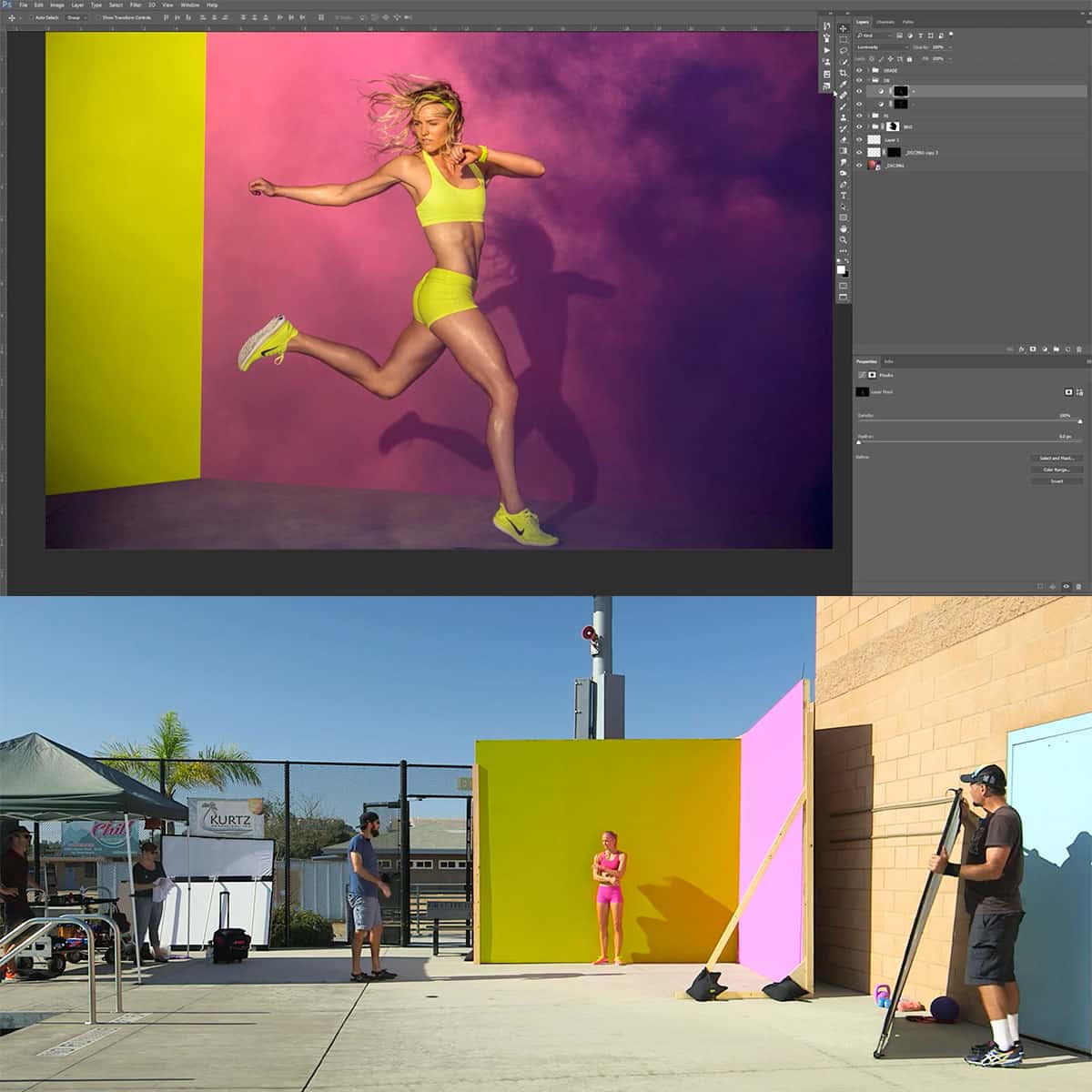The width and height of the screenshot is (1092, 1092).
Task: Select the Eraser tool
Action: tap(843, 140)
